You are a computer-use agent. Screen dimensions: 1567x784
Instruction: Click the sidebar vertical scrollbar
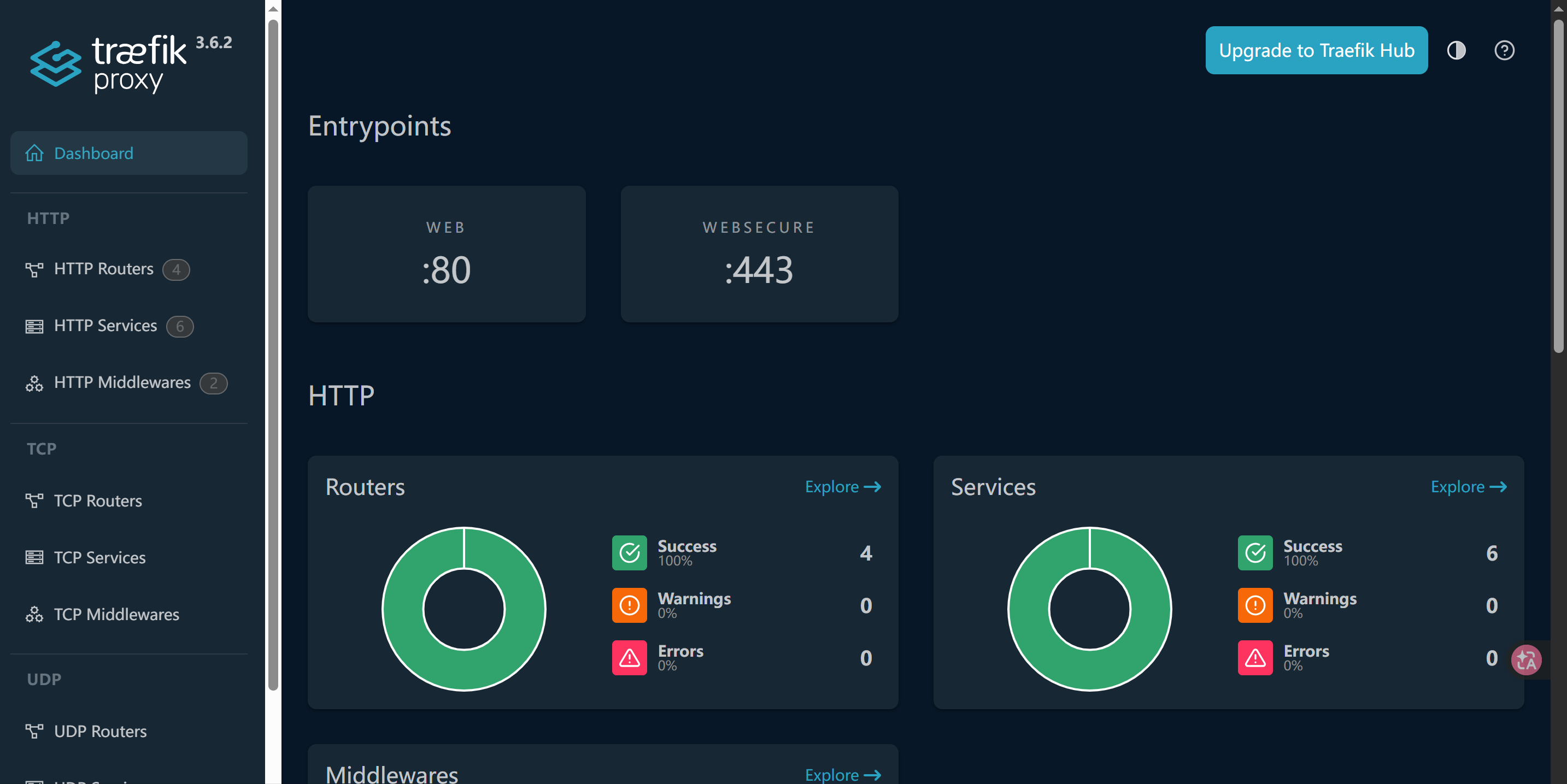pyautogui.click(x=273, y=355)
